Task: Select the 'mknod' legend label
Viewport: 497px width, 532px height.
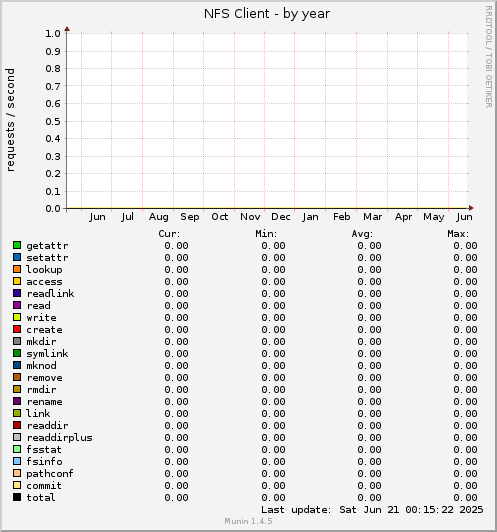Action: click(x=41, y=365)
